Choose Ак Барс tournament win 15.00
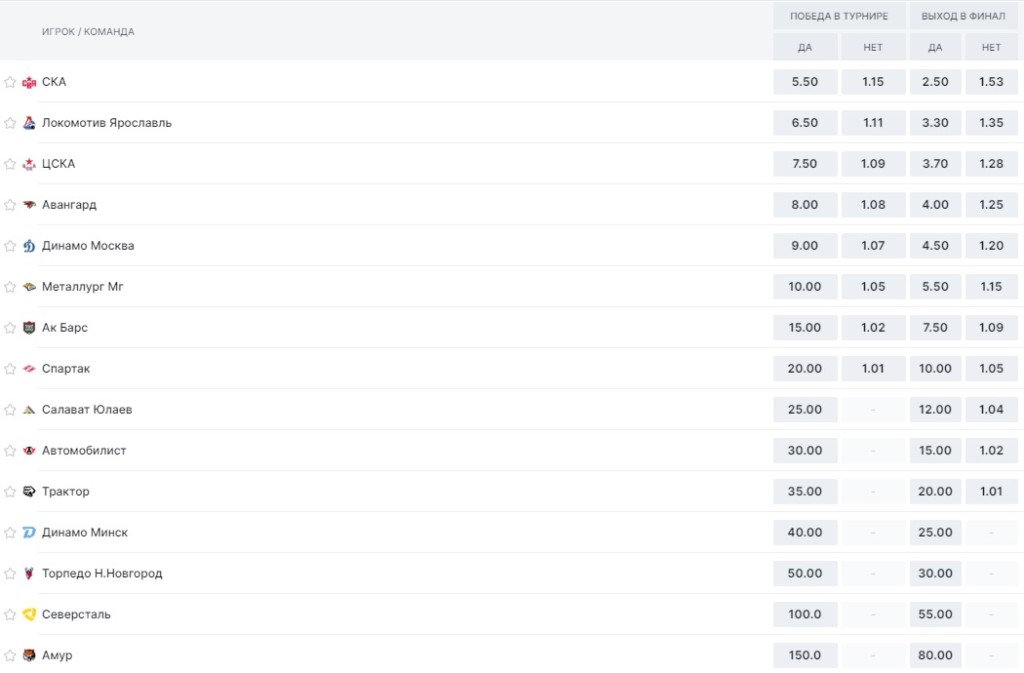Screen dimensions: 1024x673 [805, 328]
